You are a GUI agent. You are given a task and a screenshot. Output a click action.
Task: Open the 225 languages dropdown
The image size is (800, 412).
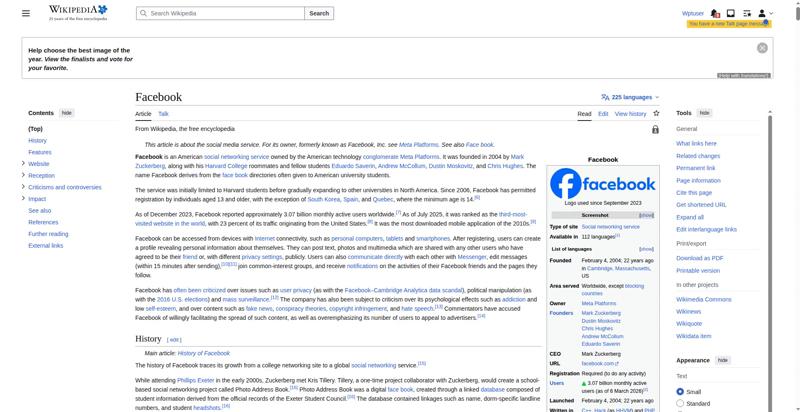630,98
